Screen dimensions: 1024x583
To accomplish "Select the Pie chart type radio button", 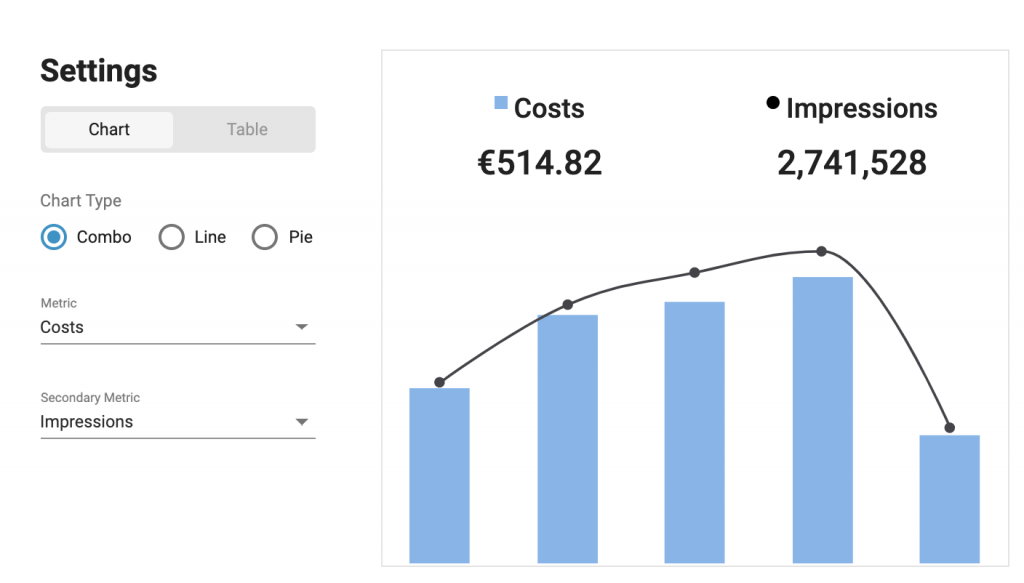I will click(x=264, y=237).
